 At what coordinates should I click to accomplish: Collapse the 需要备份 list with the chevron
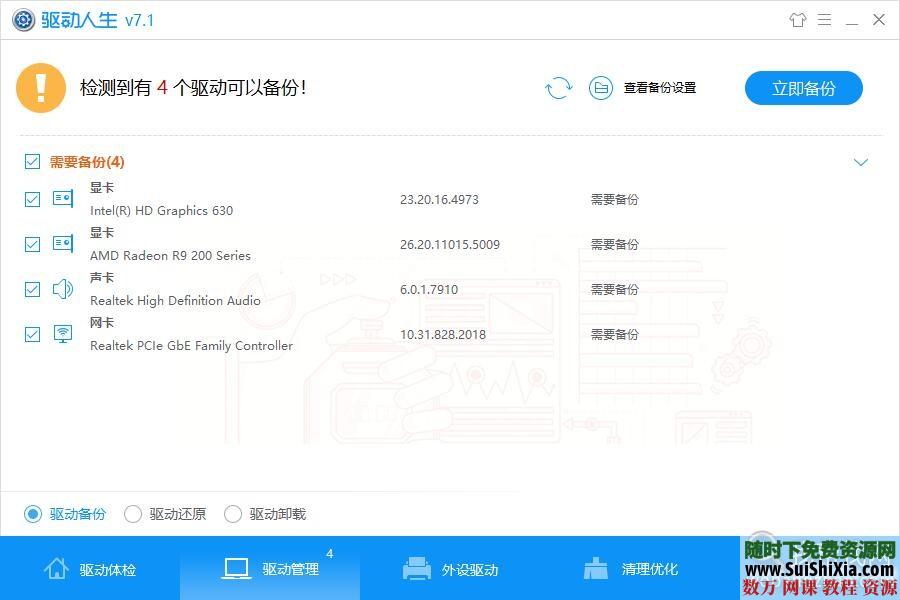[x=861, y=161]
